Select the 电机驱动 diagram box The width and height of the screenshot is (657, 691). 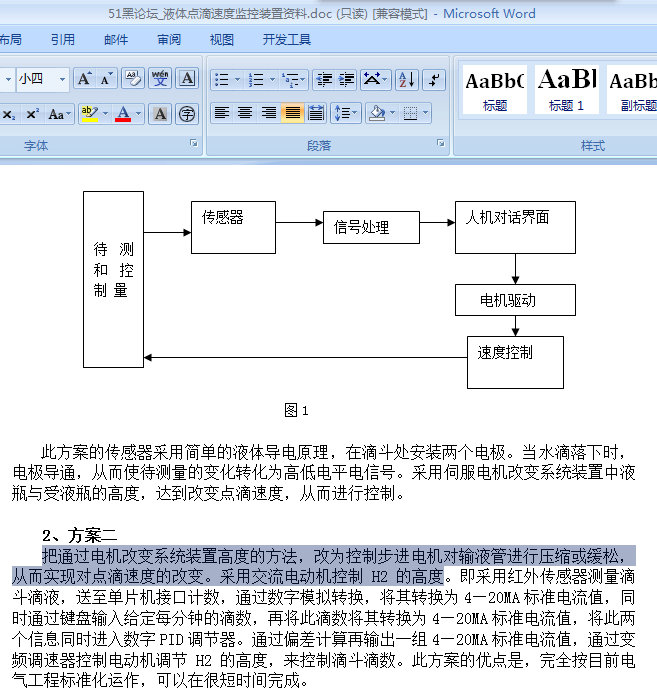click(x=516, y=300)
